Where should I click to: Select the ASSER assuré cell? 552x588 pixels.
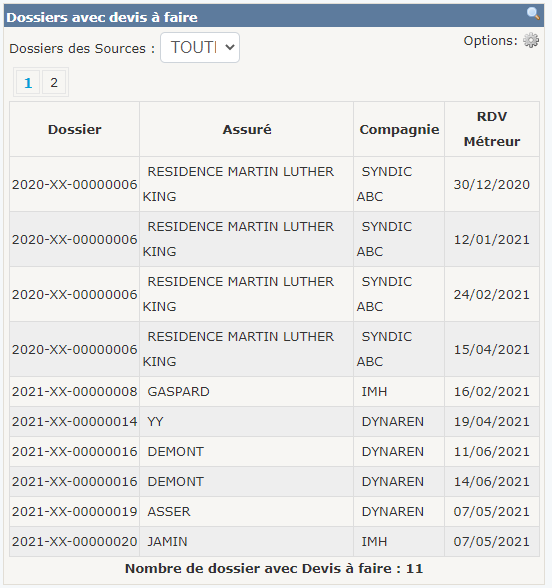[x=247, y=512]
